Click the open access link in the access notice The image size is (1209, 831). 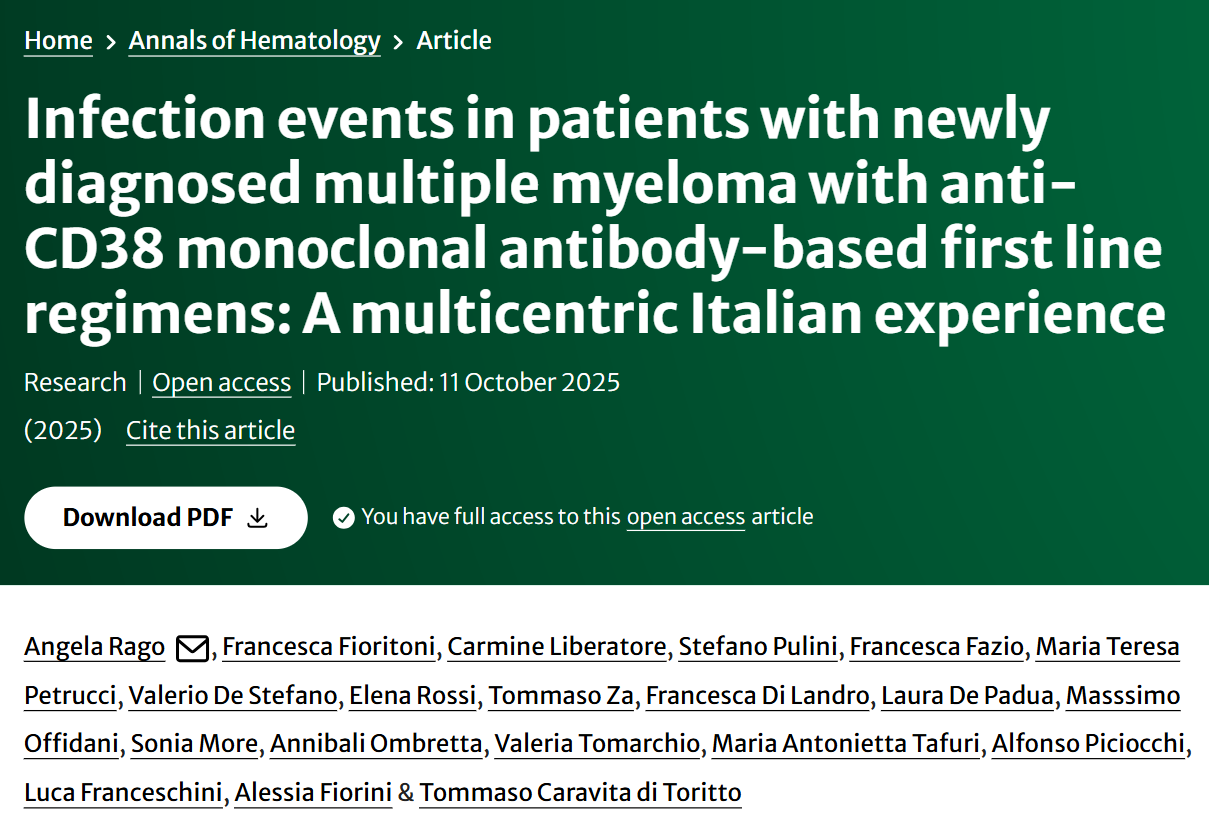click(x=685, y=517)
